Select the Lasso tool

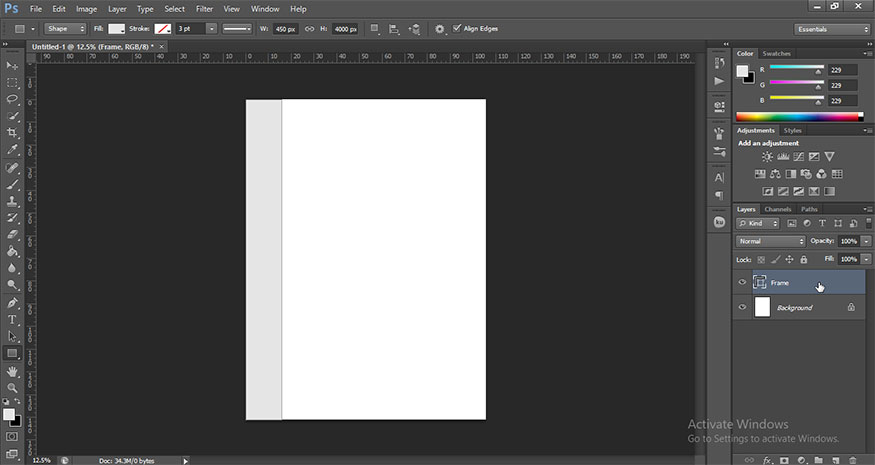point(12,99)
